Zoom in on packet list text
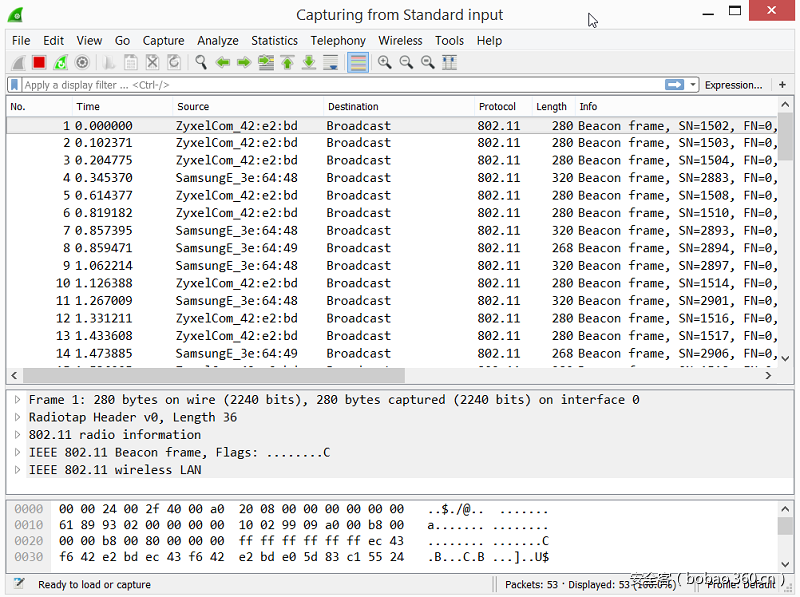The height and width of the screenshot is (597, 800). coord(385,63)
